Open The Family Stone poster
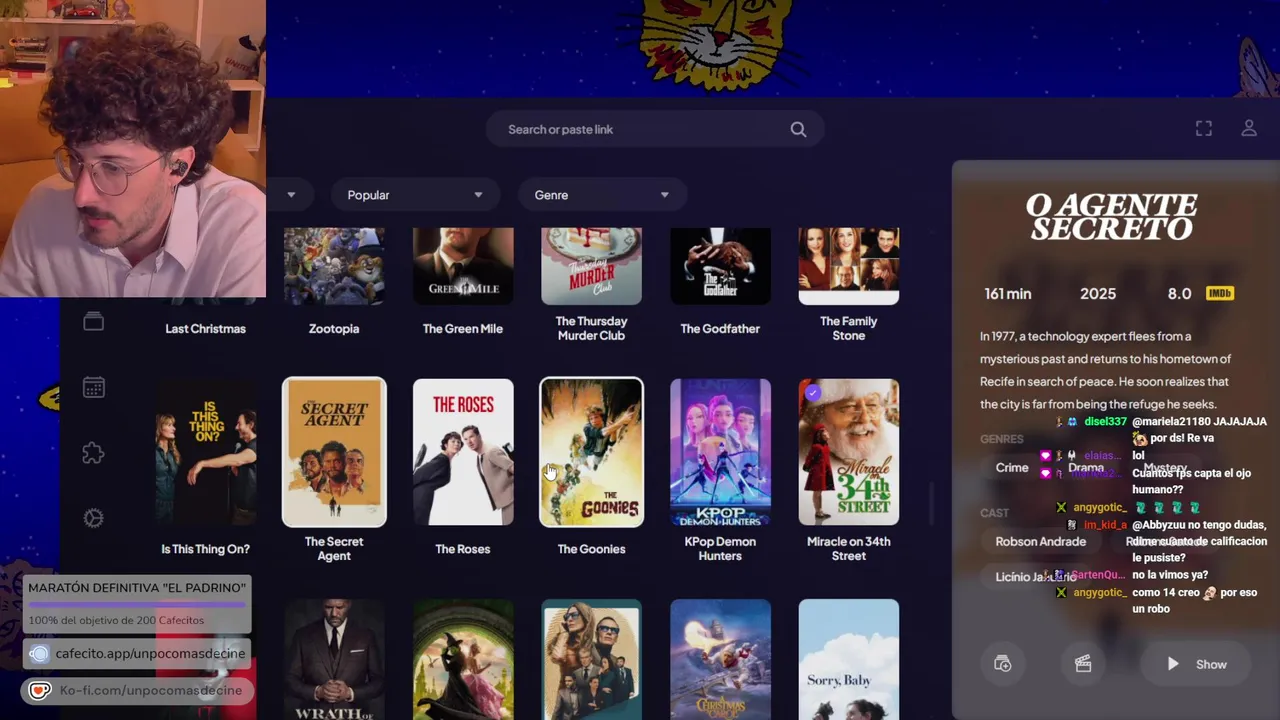Screen dimensions: 1280x720 coord(849,266)
